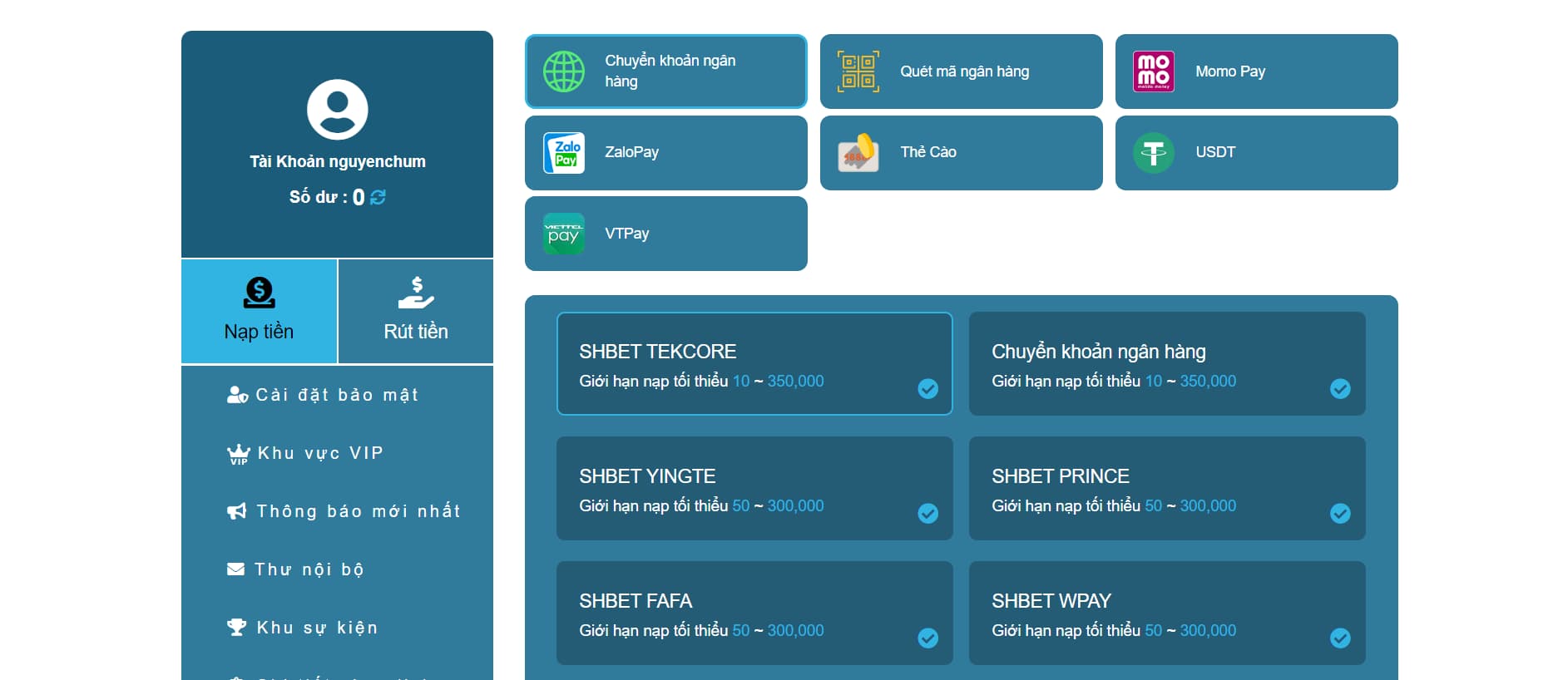Viewport: 1568px width, 680px height.
Task: Refresh the account balance
Action: 378,197
